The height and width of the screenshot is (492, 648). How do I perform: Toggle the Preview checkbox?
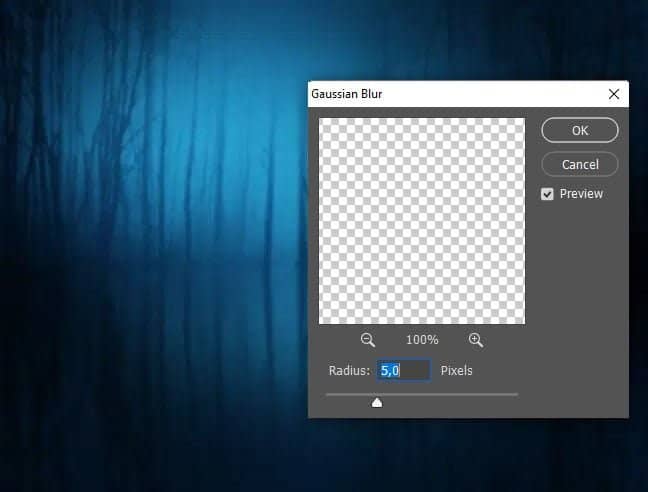coord(548,194)
